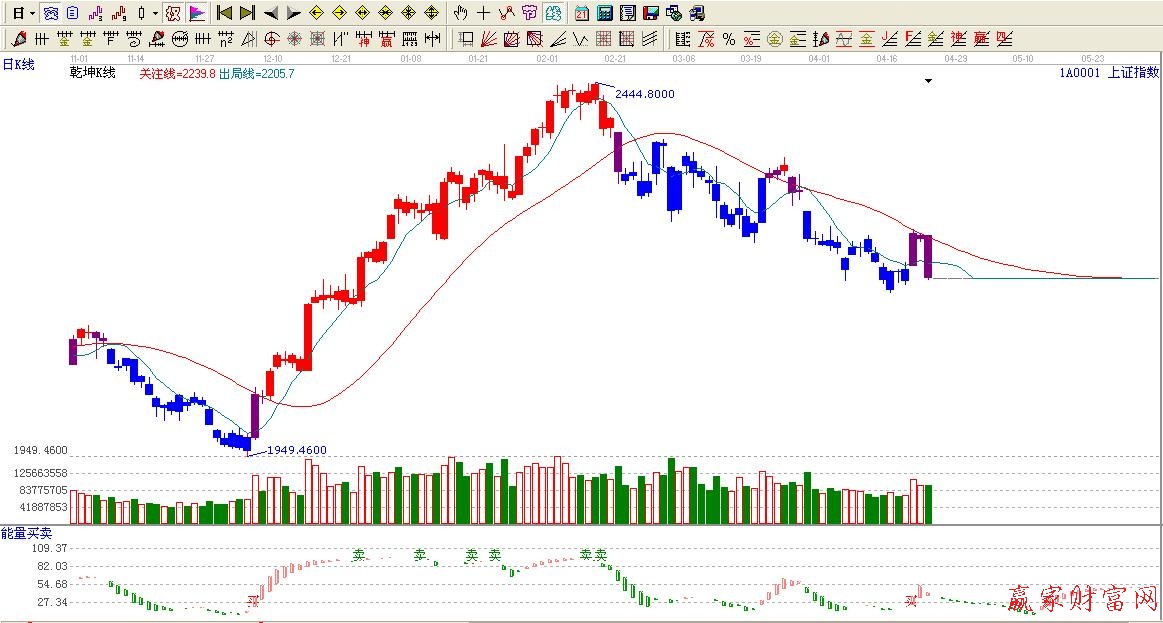This screenshot has width=1163, height=623.
Task: Click the save floppy disk icon
Action: [650, 13]
